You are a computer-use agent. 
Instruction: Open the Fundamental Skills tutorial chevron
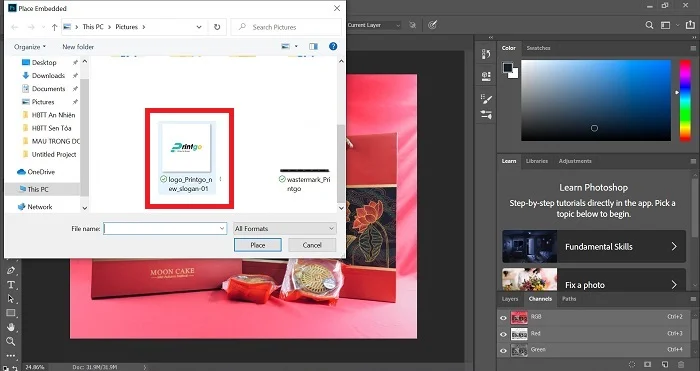674,246
